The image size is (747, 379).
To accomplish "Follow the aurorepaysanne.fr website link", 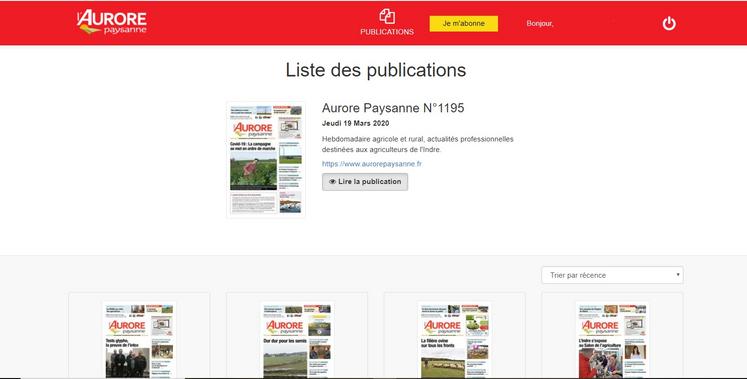I will pyautogui.click(x=372, y=164).
